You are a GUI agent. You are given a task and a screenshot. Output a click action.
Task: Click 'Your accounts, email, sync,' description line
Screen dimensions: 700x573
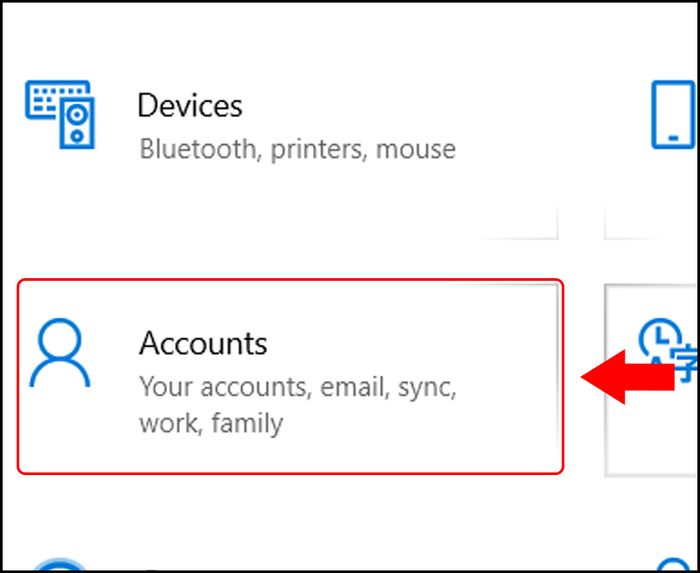click(298, 387)
